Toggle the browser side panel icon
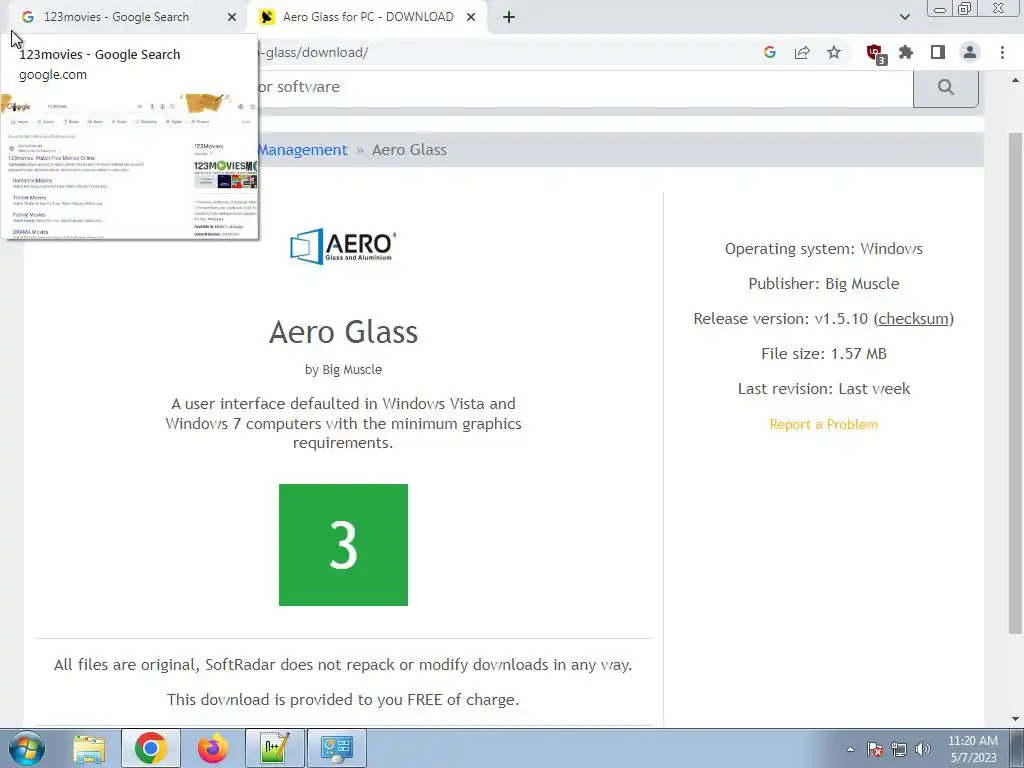Viewport: 1024px width, 768px height. (x=938, y=52)
